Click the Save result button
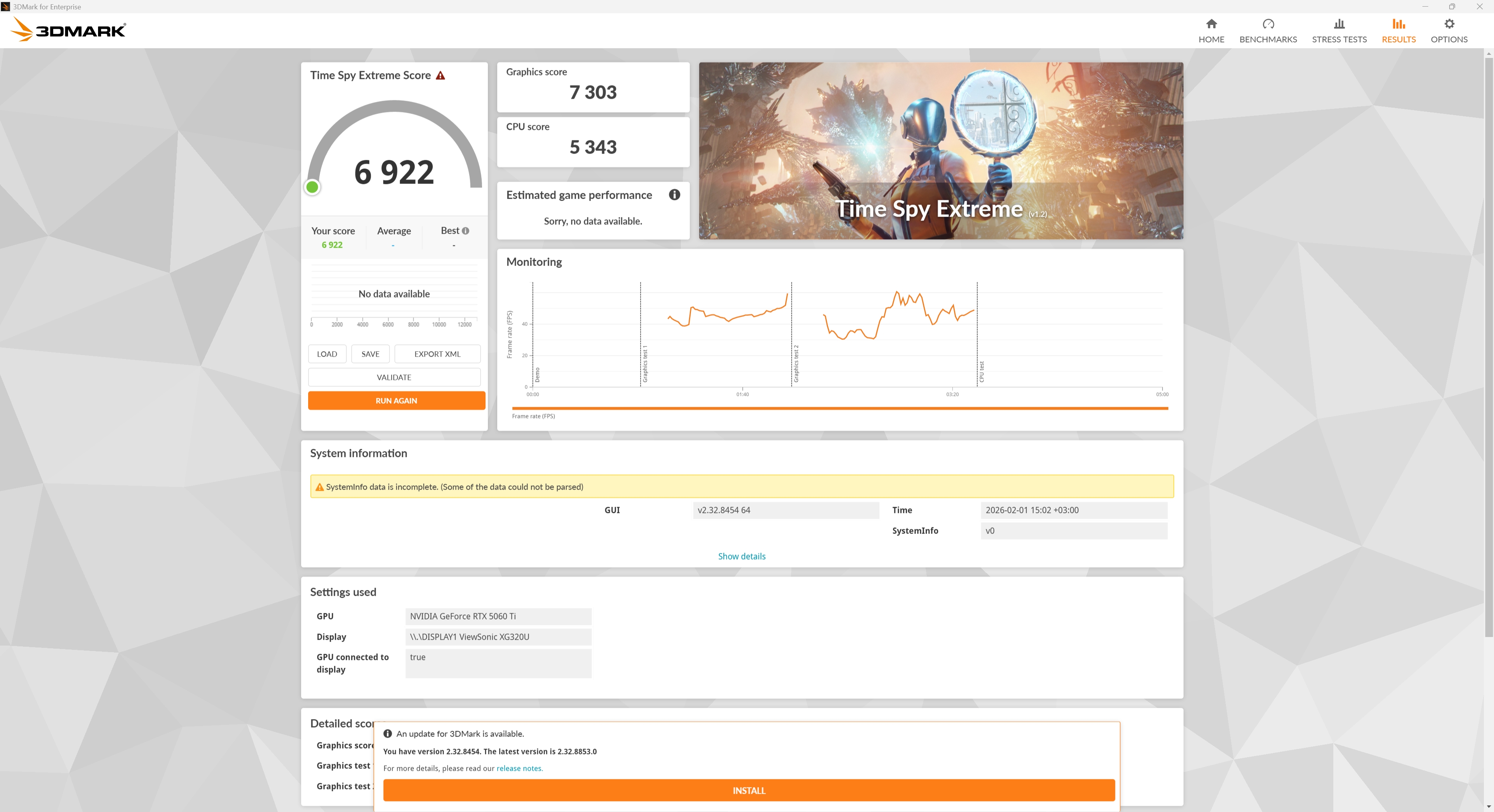This screenshot has width=1494, height=812. 370,353
